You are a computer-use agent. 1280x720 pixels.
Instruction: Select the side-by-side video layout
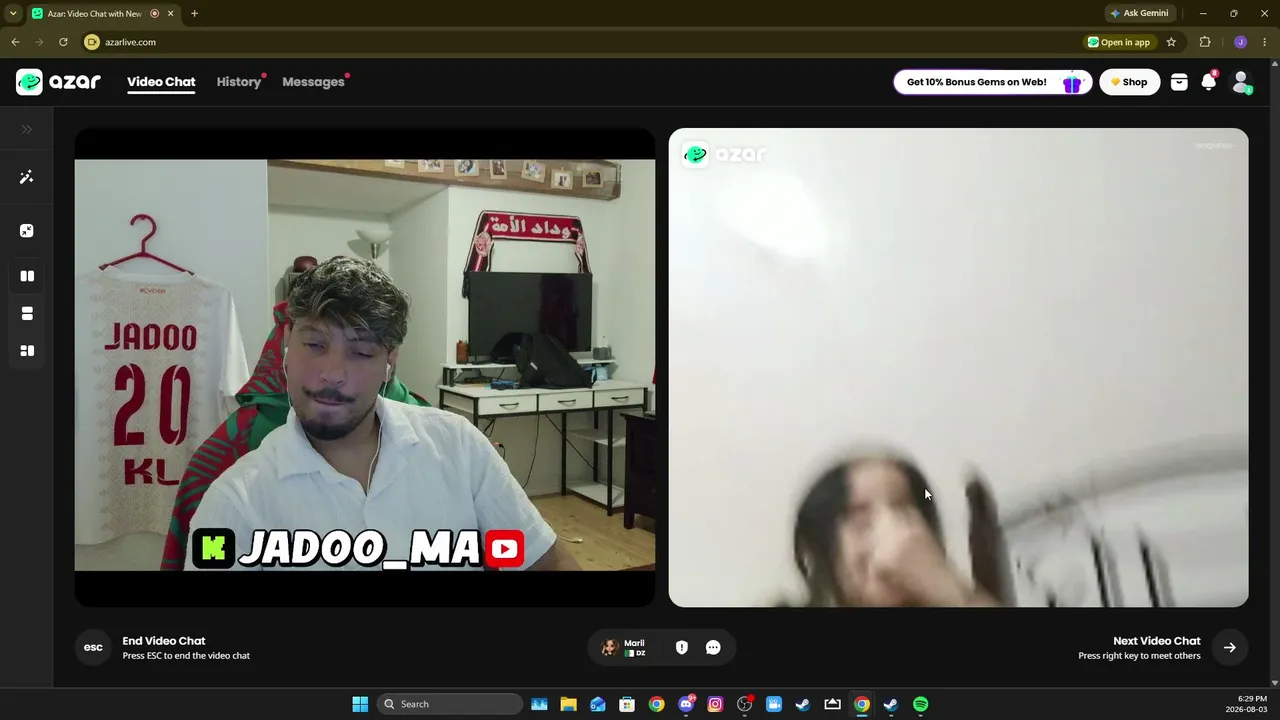(27, 276)
